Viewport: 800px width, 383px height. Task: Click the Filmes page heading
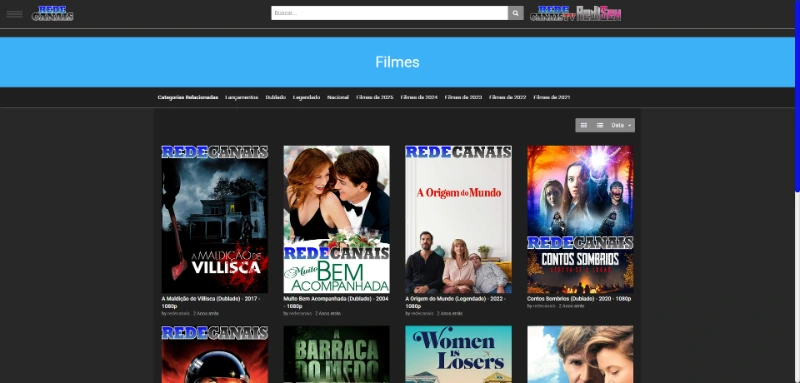(397, 62)
